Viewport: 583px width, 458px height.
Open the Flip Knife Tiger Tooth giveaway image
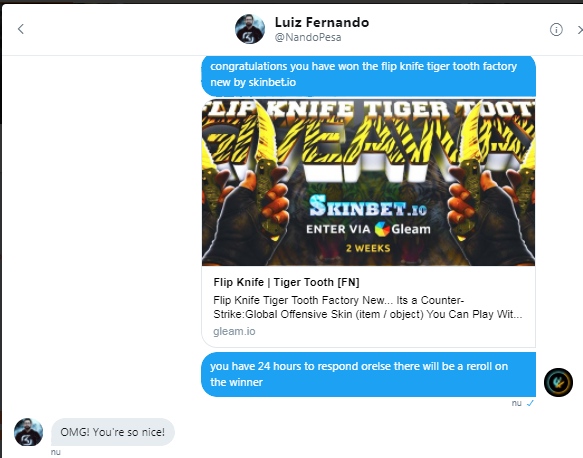click(x=368, y=183)
